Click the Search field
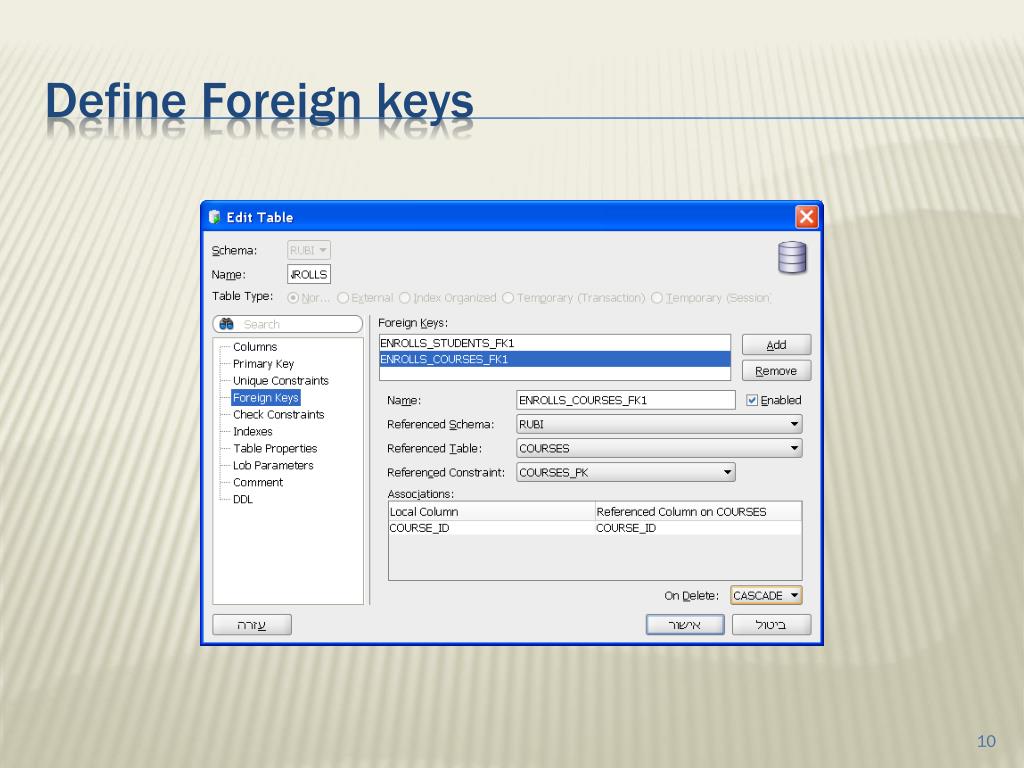This screenshot has width=1024, height=768. click(x=287, y=324)
